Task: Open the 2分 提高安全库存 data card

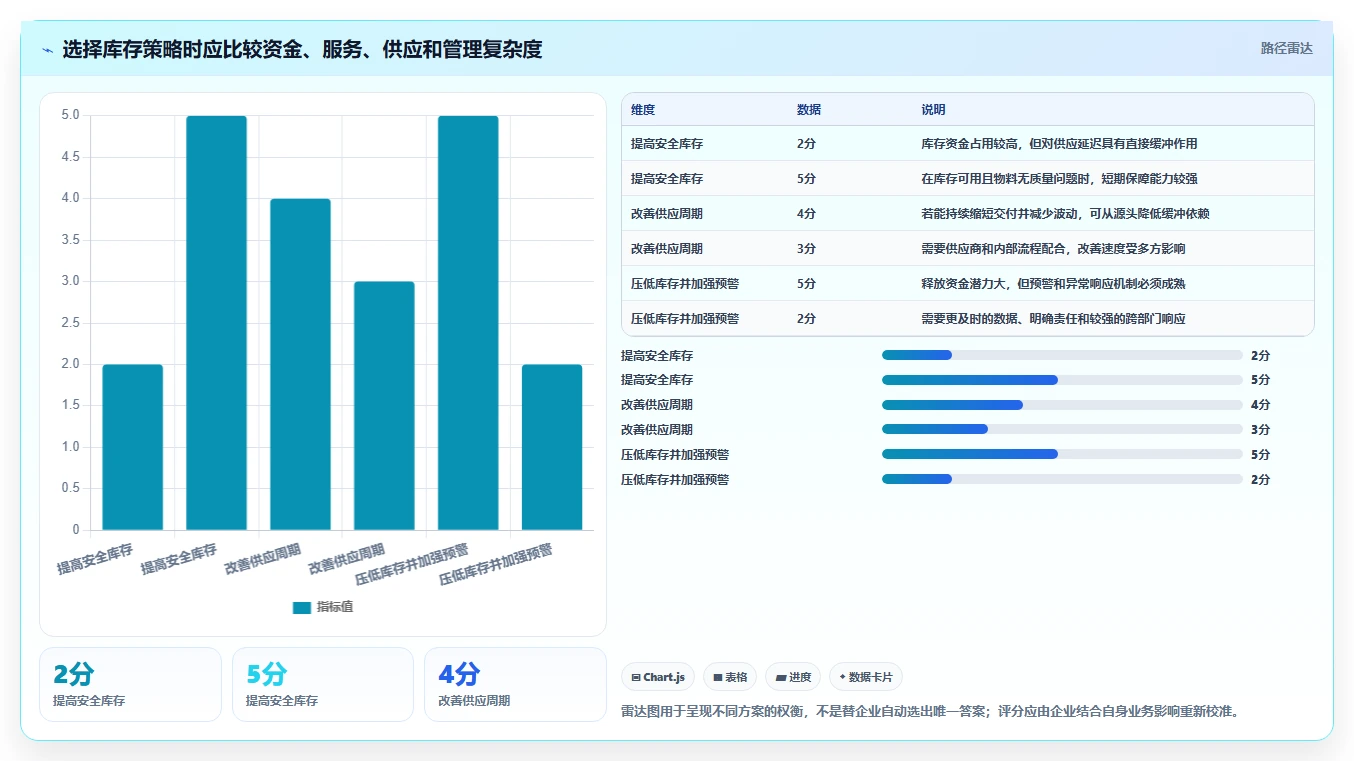Action: pos(130,684)
